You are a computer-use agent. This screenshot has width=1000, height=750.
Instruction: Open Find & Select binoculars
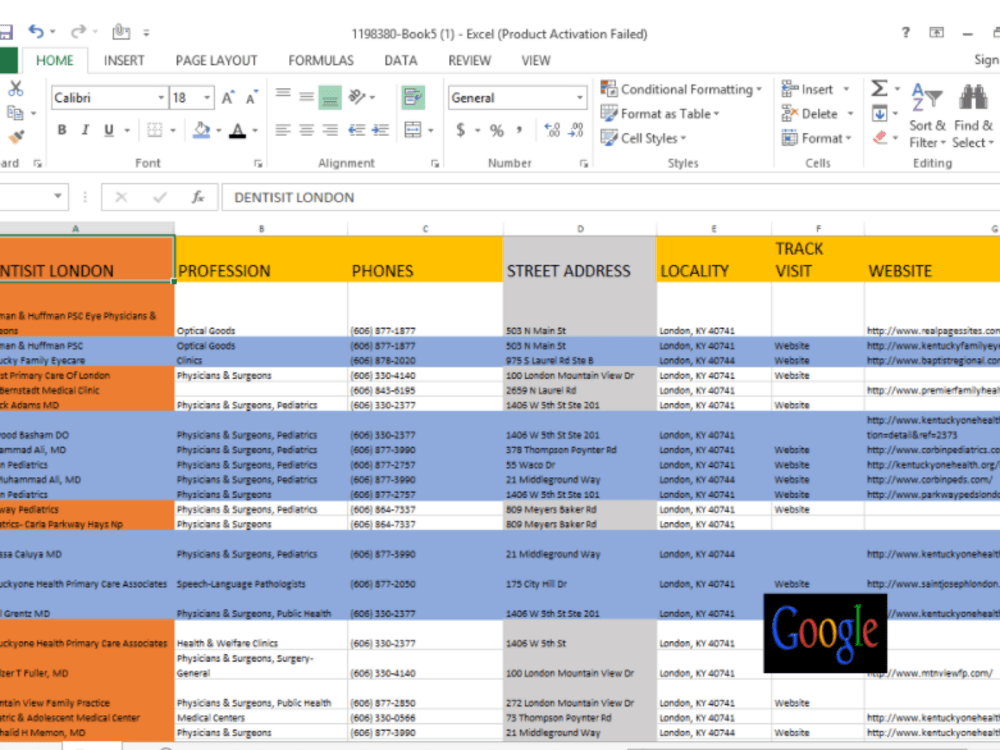pyautogui.click(x=973, y=116)
